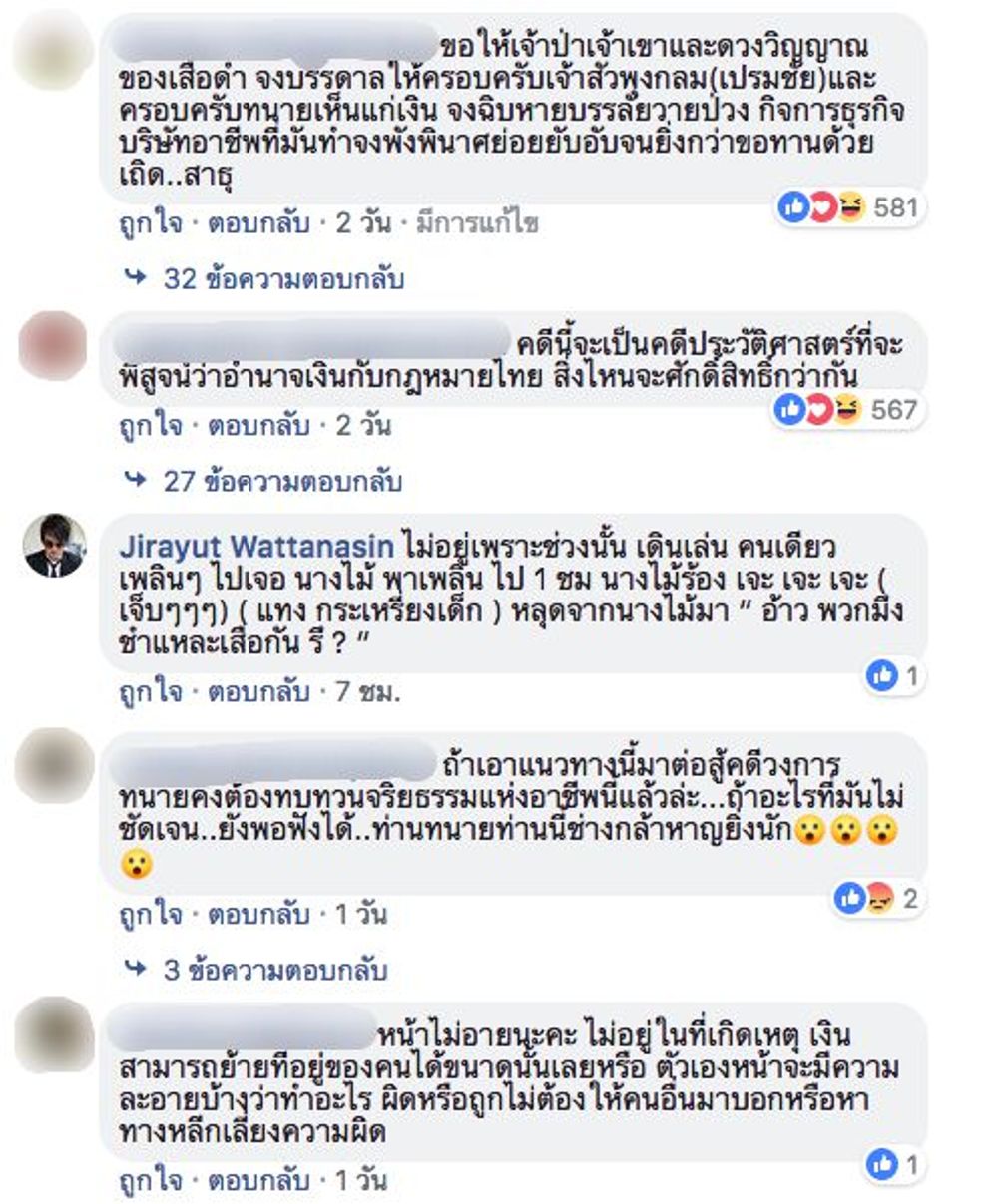Open Jirayut Wattanasin's profile name link
The width and height of the screenshot is (998, 1204).
256,547
